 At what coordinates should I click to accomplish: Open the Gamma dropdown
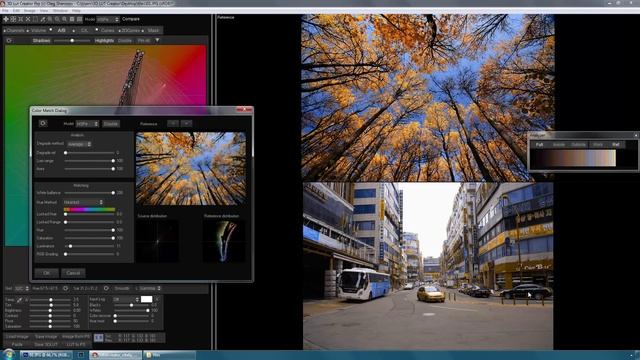(x=150, y=288)
